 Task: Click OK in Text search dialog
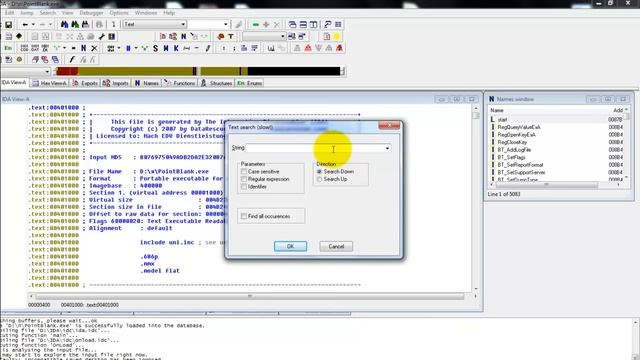[290, 246]
